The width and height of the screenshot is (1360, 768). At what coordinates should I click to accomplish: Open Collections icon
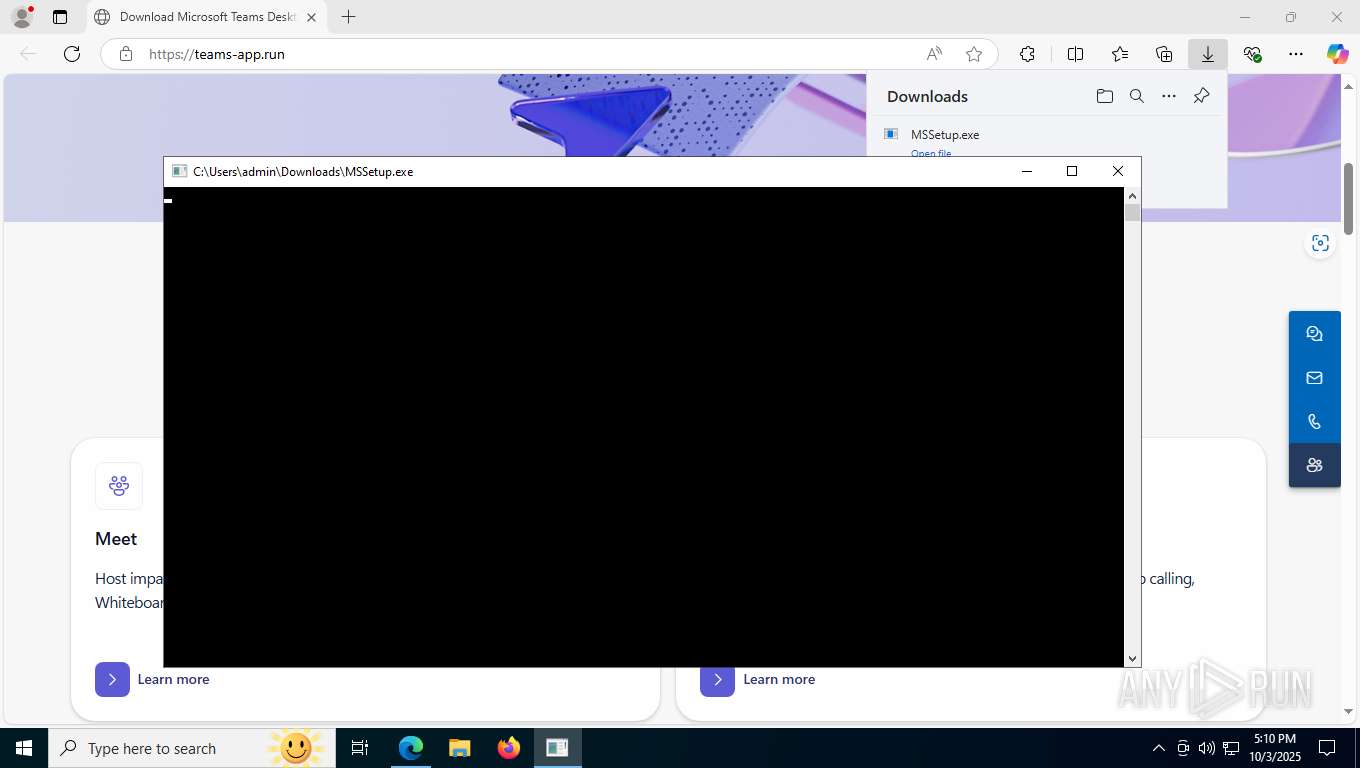[1164, 54]
